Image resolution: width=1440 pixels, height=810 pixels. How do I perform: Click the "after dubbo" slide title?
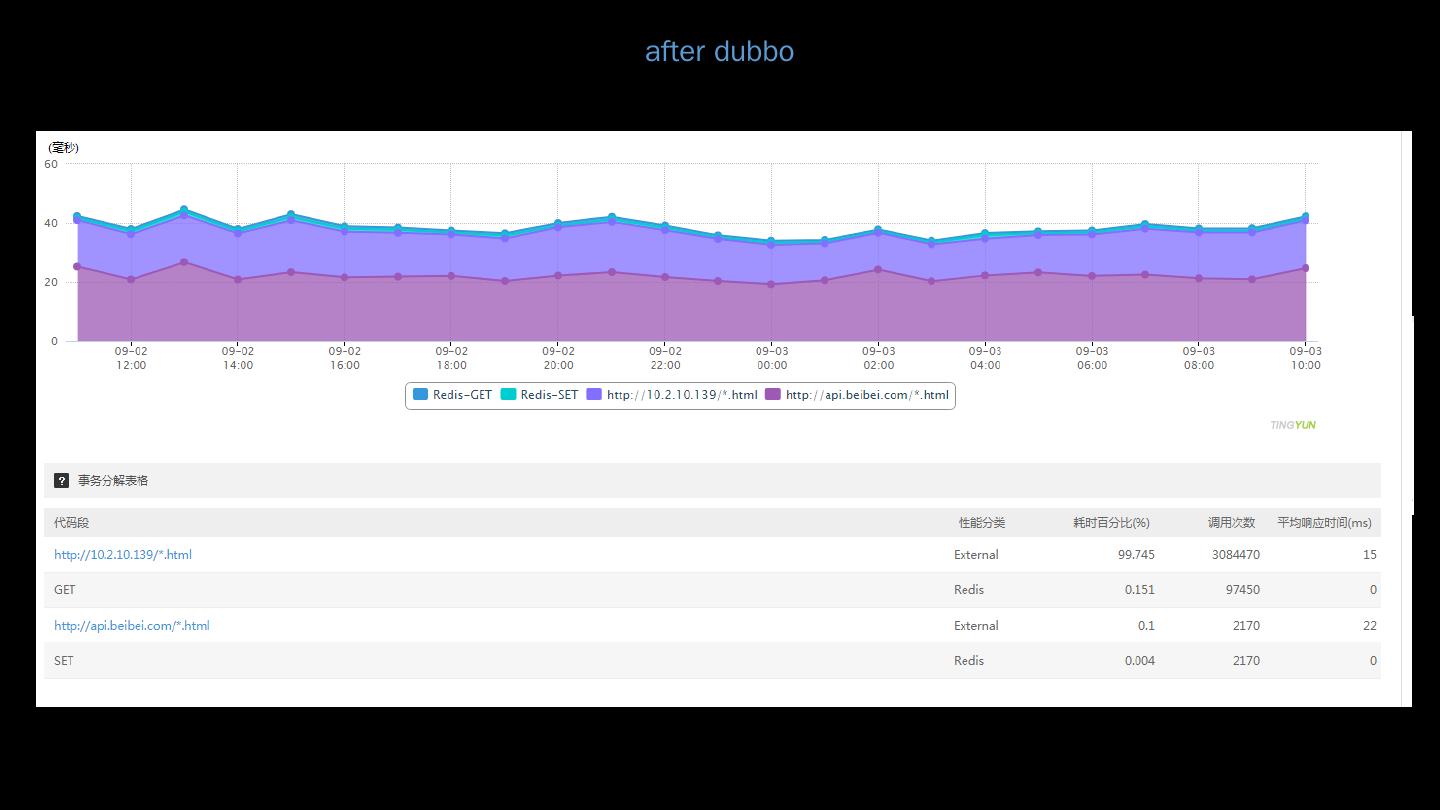point(719,51)
